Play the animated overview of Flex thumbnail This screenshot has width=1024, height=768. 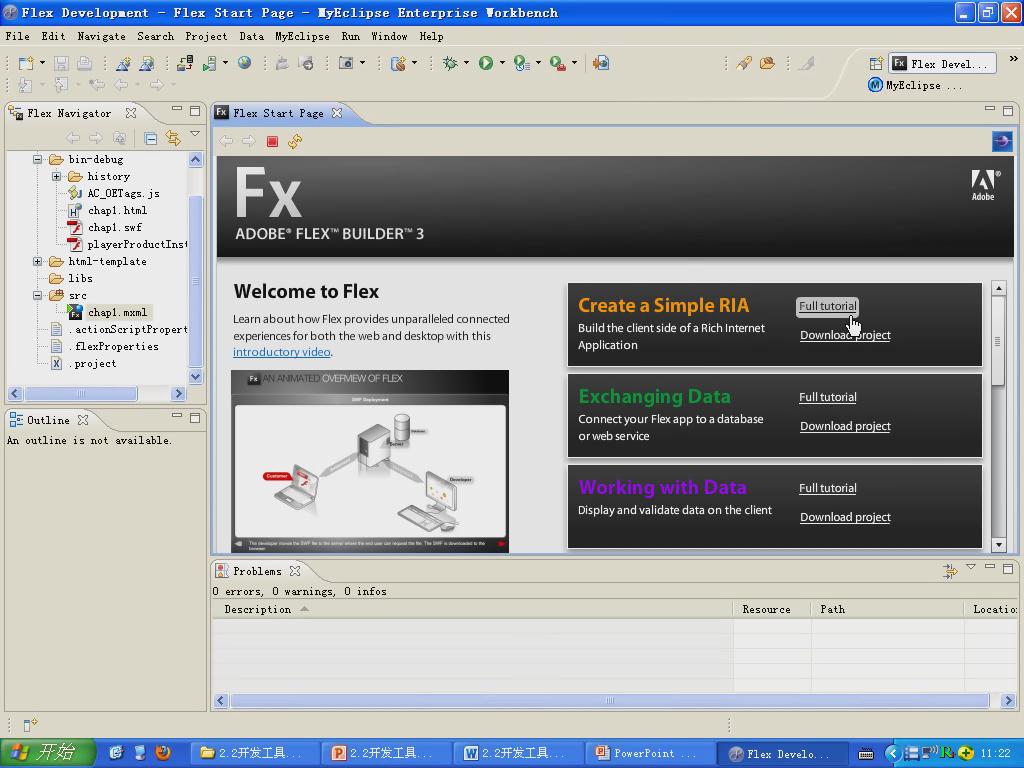pos(370,461)
